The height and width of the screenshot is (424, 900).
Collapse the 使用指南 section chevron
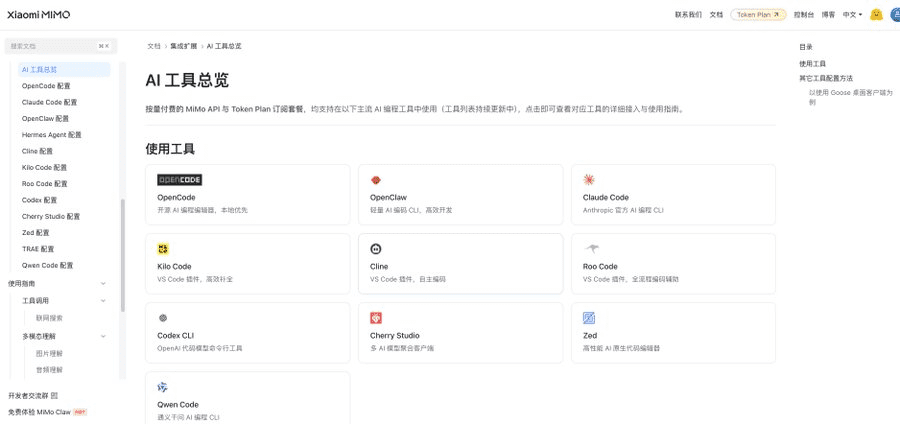tap(103, 283)
